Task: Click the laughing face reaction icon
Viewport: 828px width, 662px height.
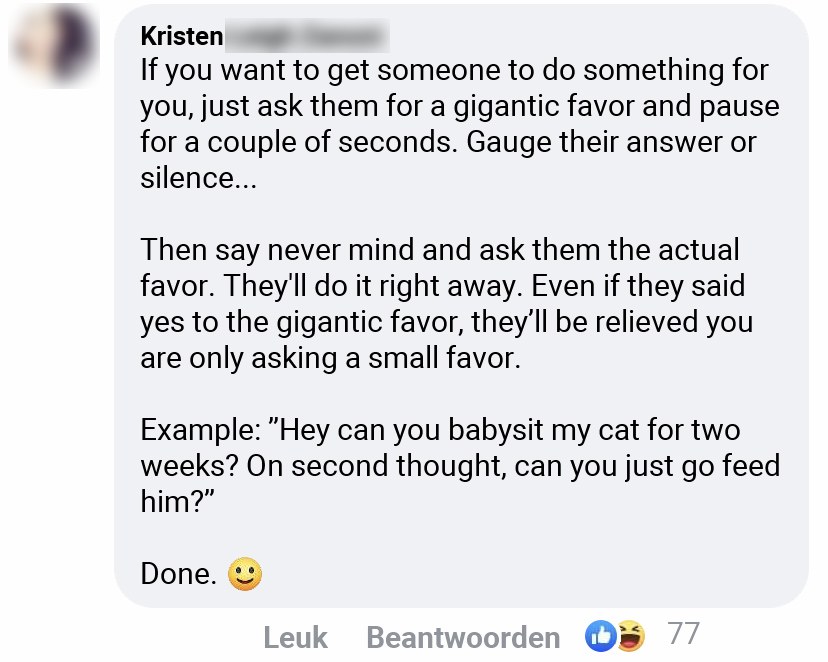Action: (x=629, y=635)
